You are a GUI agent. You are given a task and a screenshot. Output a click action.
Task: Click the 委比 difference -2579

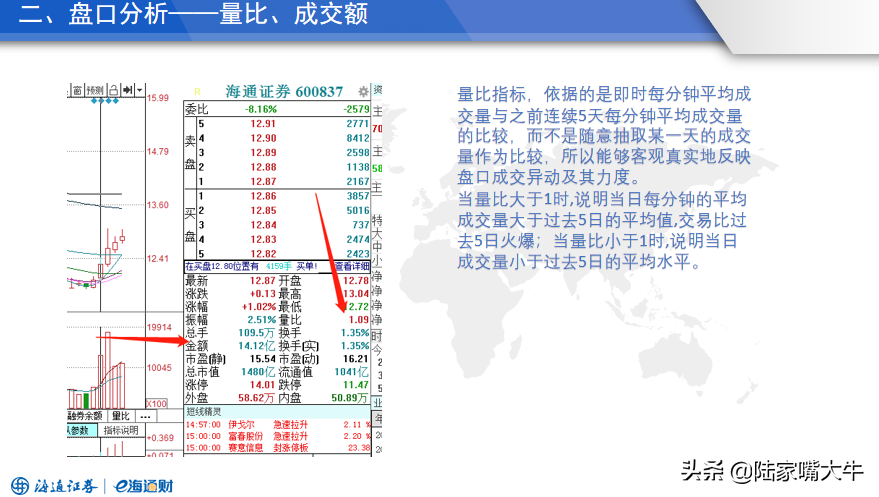pos(357,109)
